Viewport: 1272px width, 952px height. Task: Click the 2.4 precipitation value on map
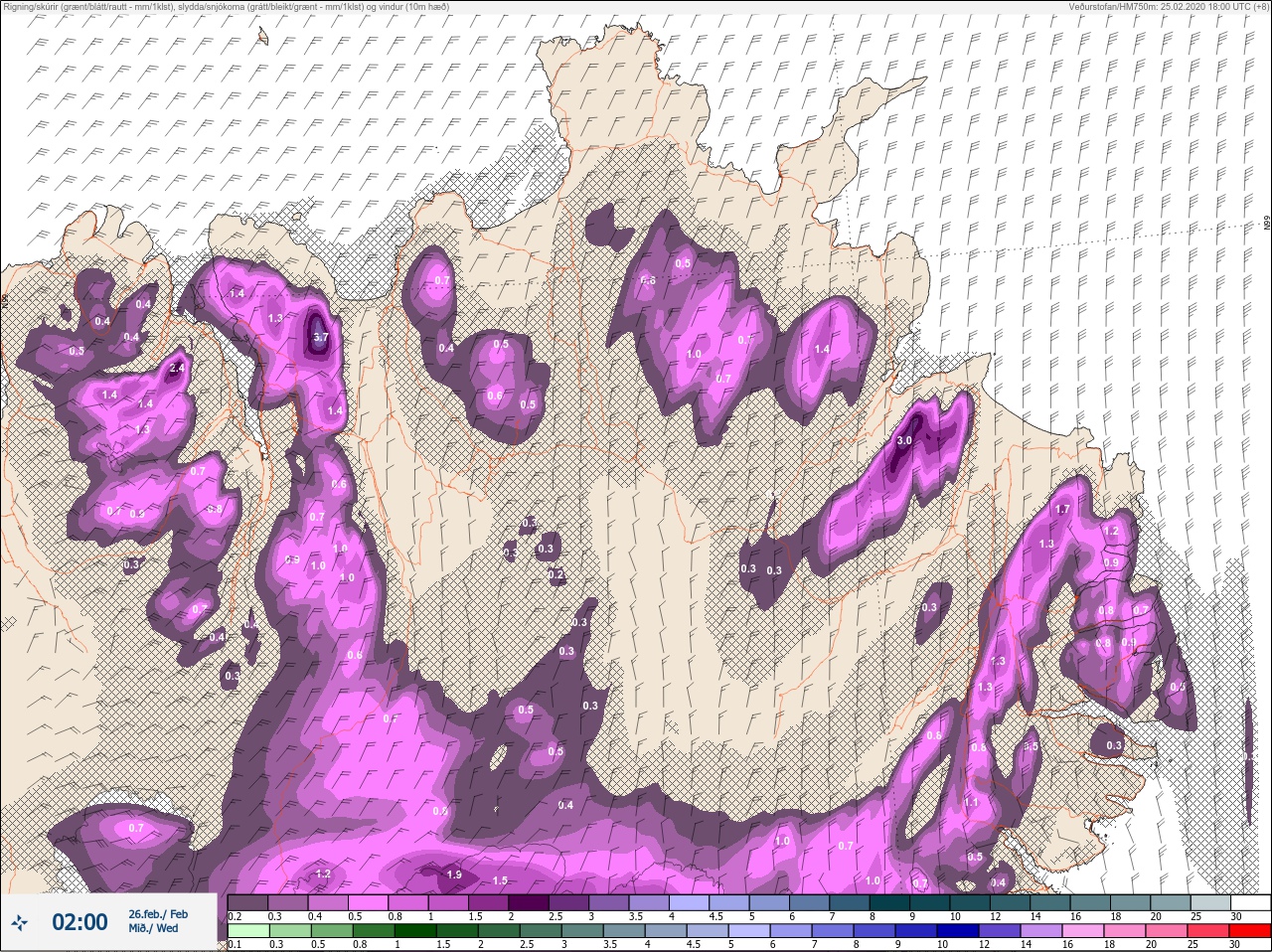click(178, 368)
